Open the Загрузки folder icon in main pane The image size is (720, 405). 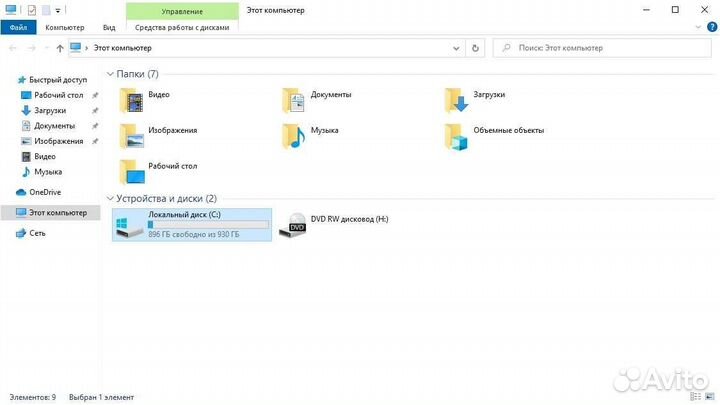456,100
